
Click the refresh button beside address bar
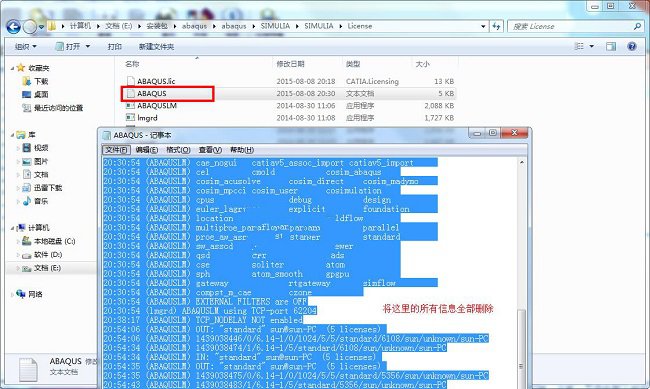click(x=496, y=26)
